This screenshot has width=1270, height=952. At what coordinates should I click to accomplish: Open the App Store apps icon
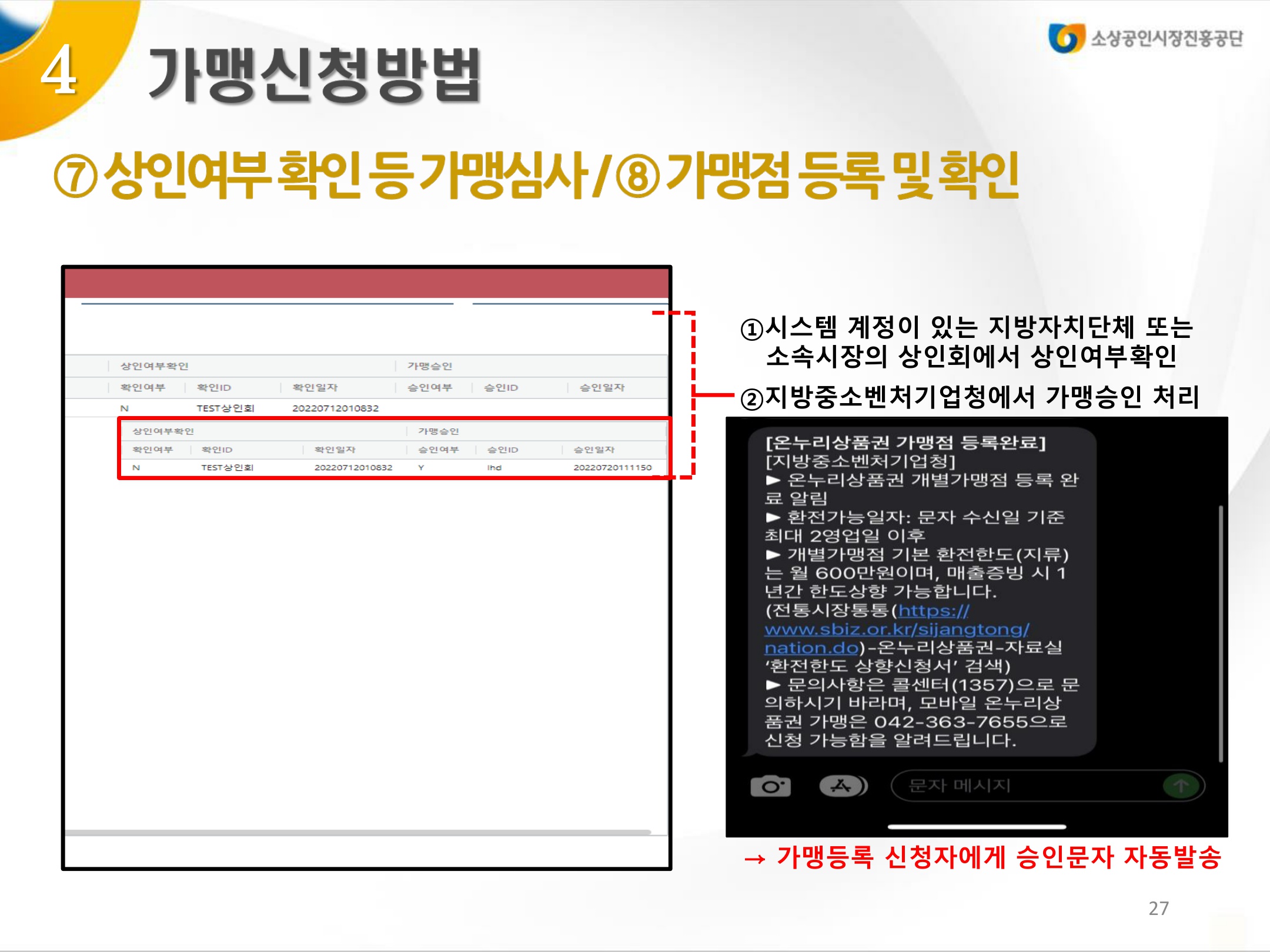pos(844,786)
